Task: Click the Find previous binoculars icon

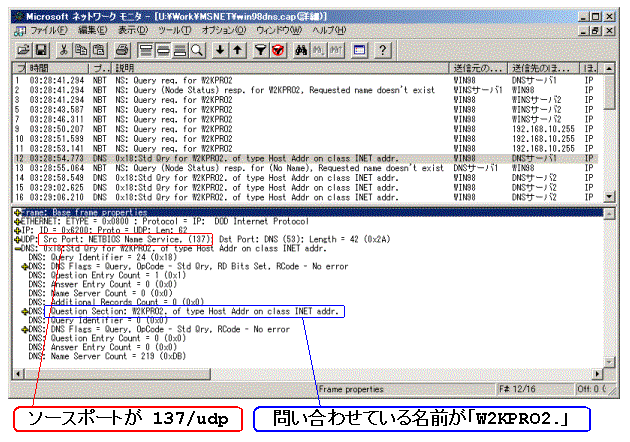Action: (x=336, y=50)
